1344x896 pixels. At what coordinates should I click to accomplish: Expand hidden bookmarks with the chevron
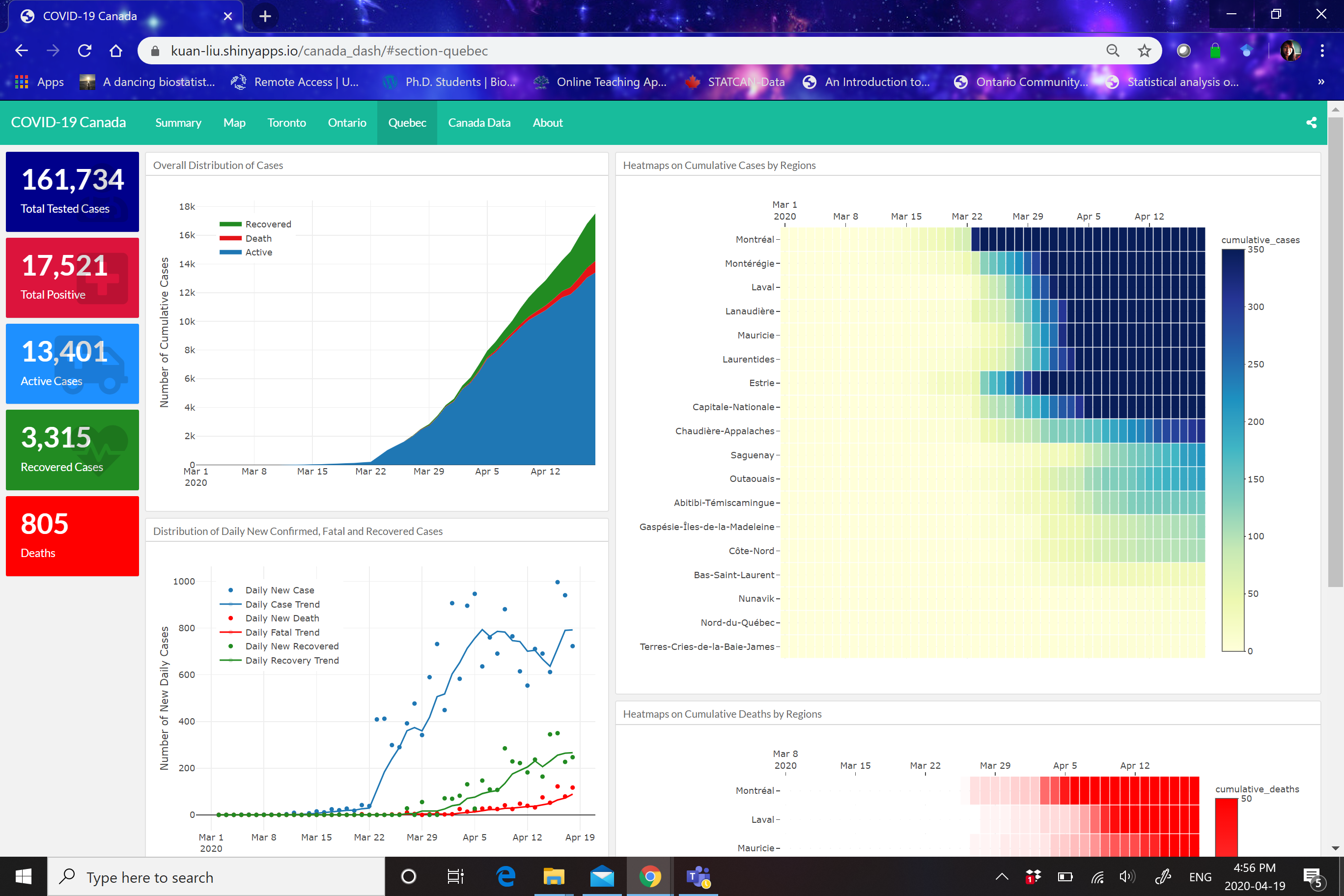coord(1320,83)
